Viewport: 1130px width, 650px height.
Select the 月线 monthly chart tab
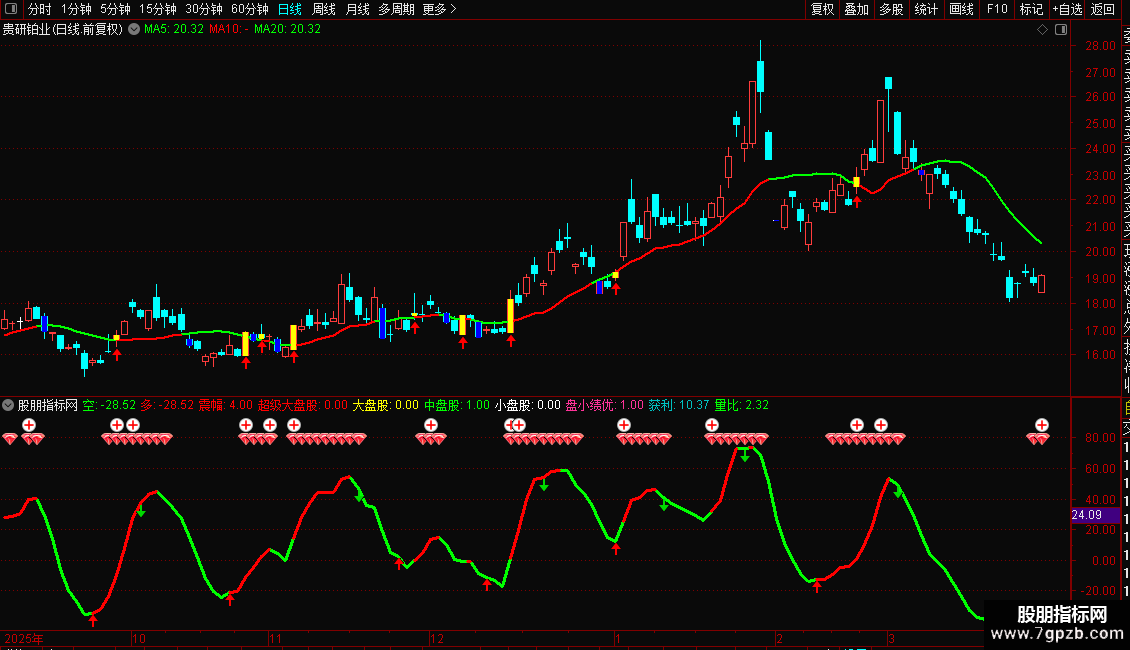coord(357,9)
